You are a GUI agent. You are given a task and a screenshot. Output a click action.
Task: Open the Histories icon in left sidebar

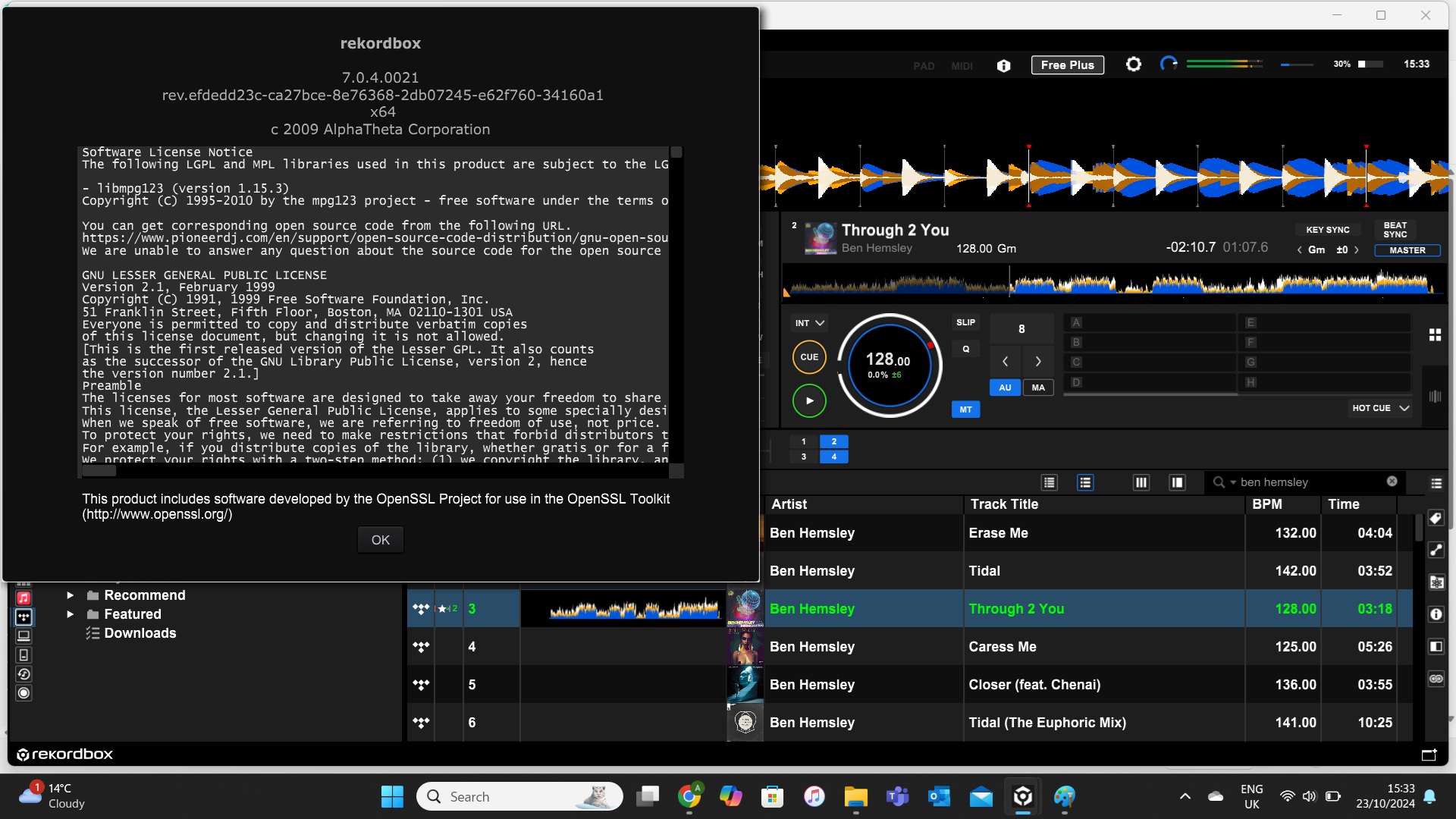[24, 674]
